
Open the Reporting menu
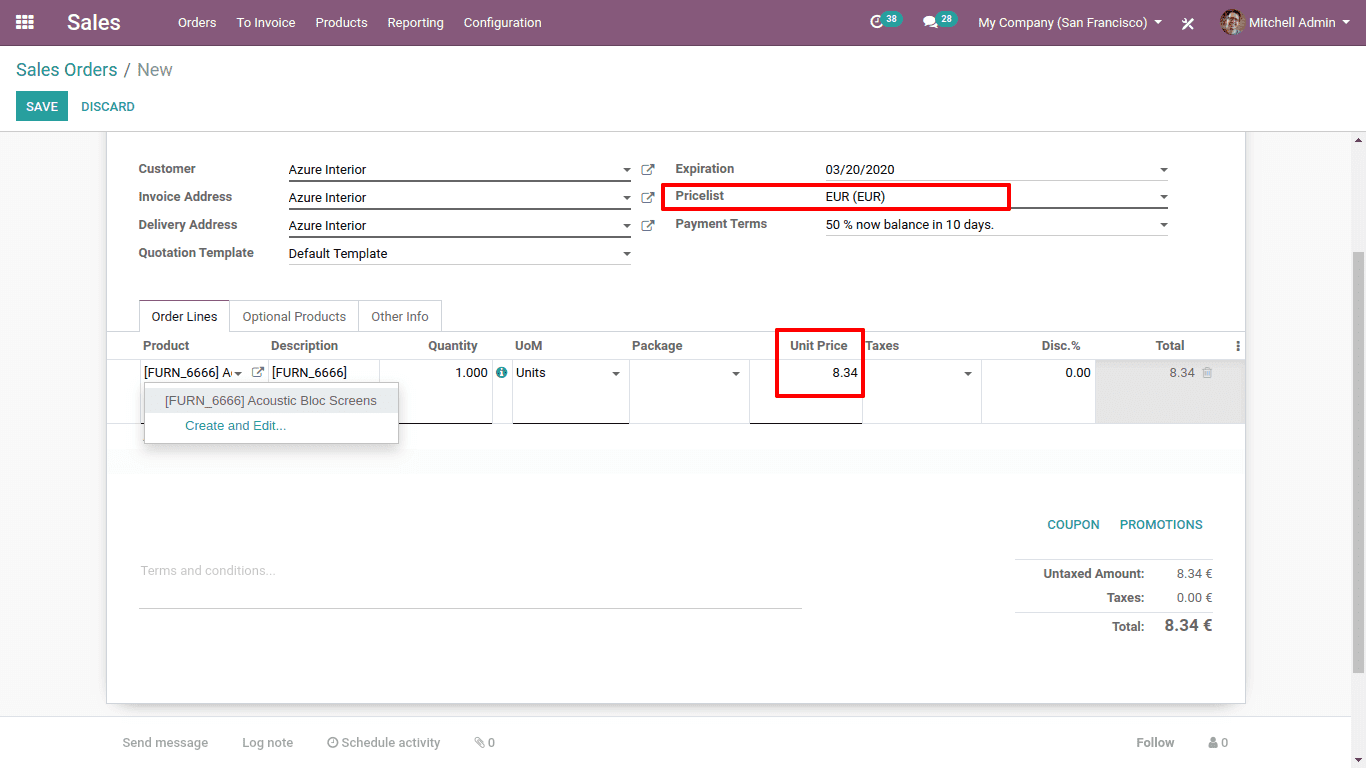(x=415, y=22)
